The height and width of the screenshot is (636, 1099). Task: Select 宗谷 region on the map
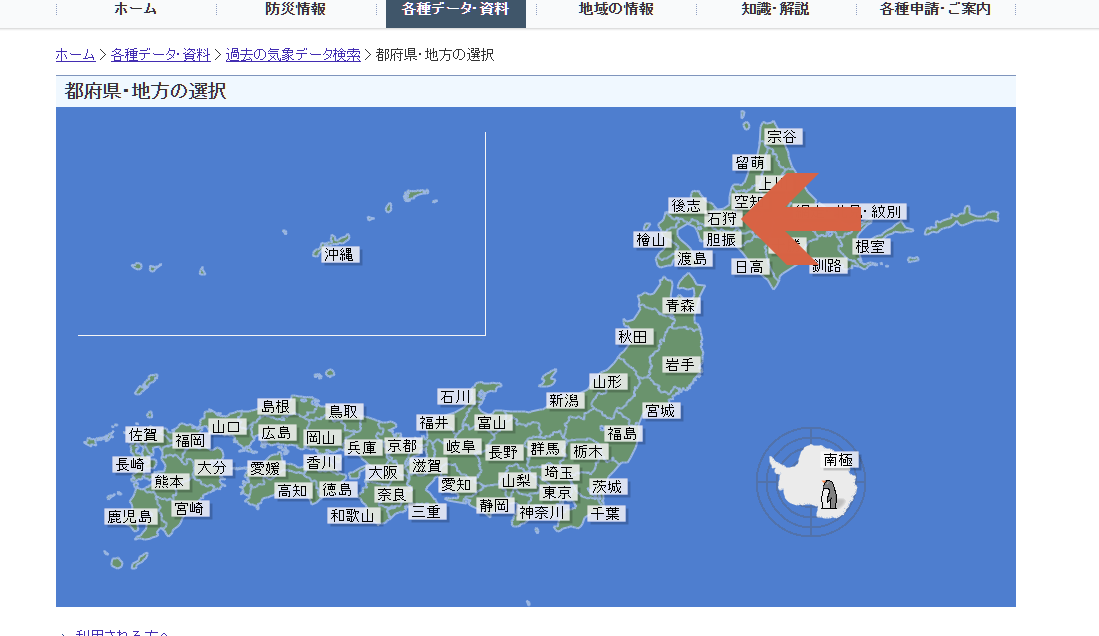pyautogui.click(x=781, y=137)
